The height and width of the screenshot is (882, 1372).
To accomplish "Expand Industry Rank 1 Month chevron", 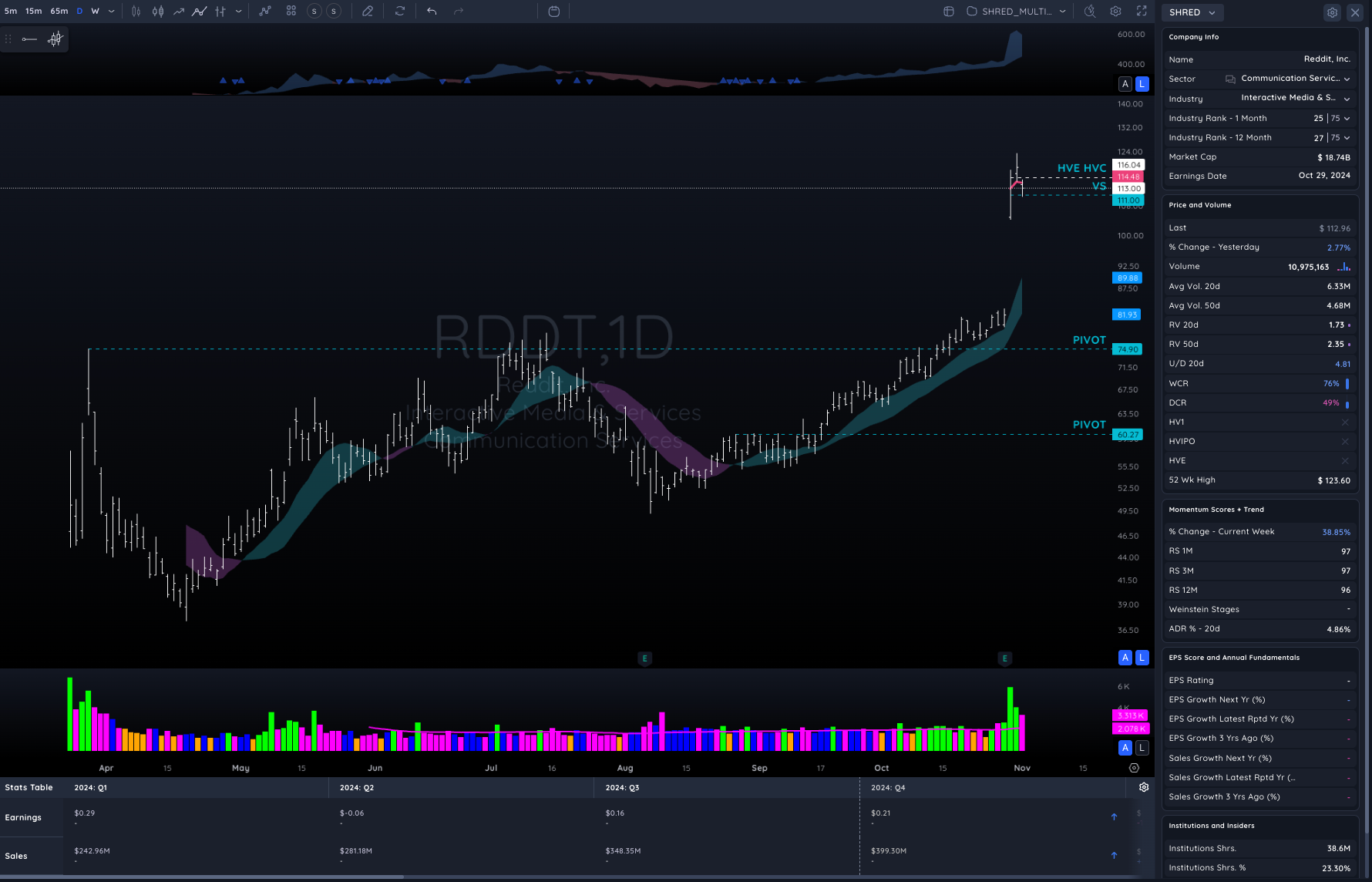I will pyautogui.click(x=1347, y=119).
